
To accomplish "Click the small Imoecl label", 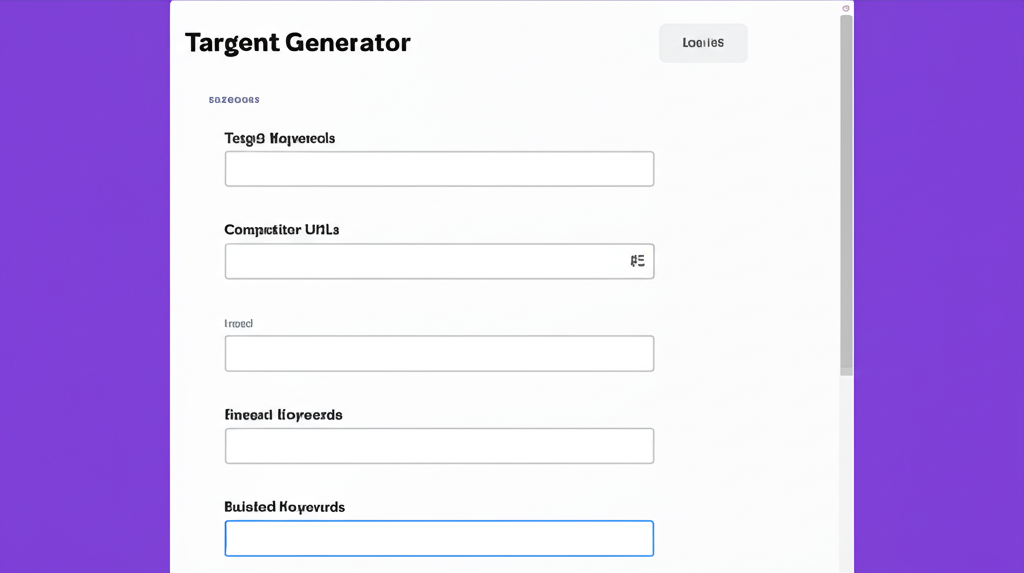I will click(x=239, y=324).
